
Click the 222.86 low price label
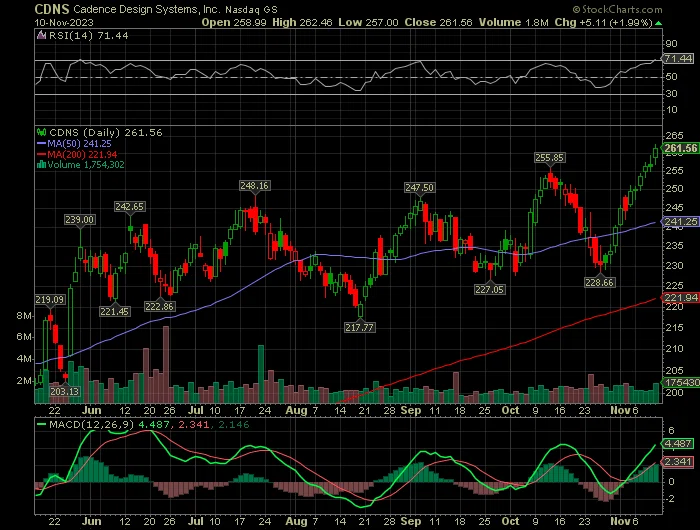159,306
